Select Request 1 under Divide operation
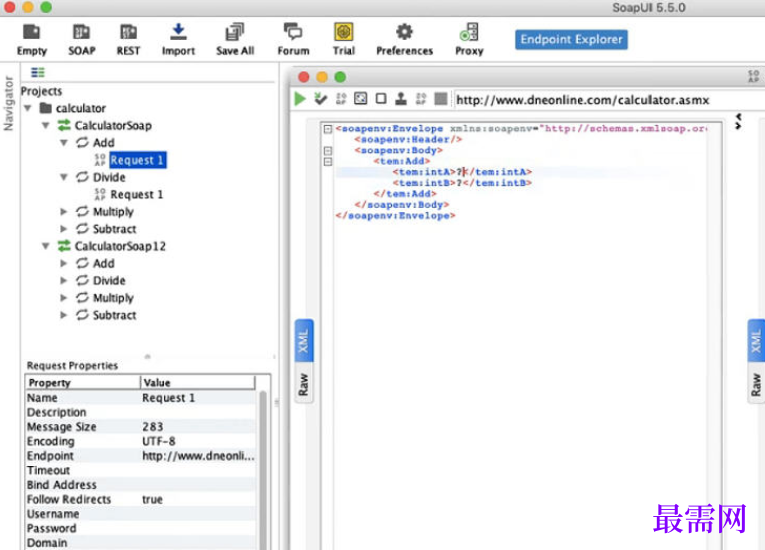Image resolution: width=765 pixels, height=550 pixels. point(137,195)
